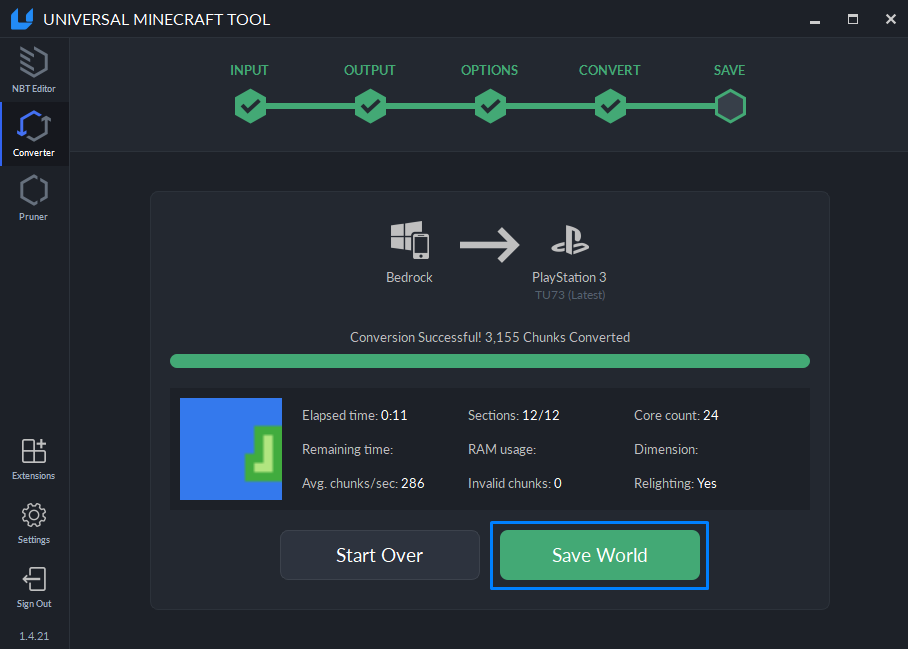Click the conversion direction arrow
The image size is (908, 649).
click(489, 245)
